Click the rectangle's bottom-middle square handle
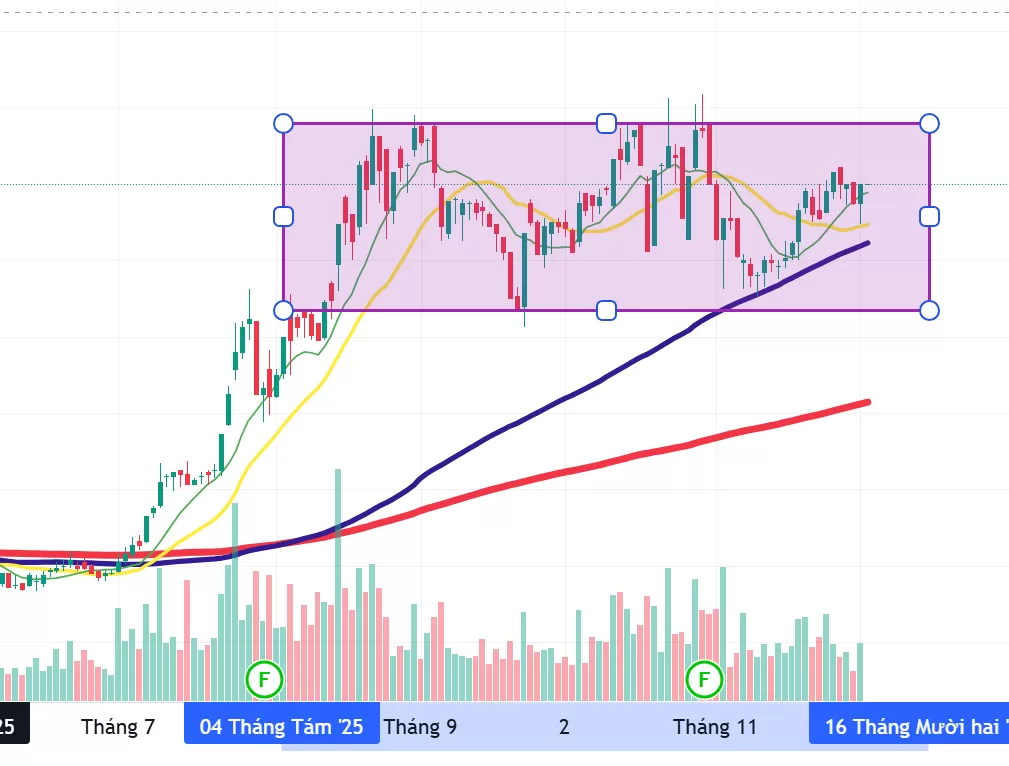Screen dimensions: 1009x766 tap(606, 310)
